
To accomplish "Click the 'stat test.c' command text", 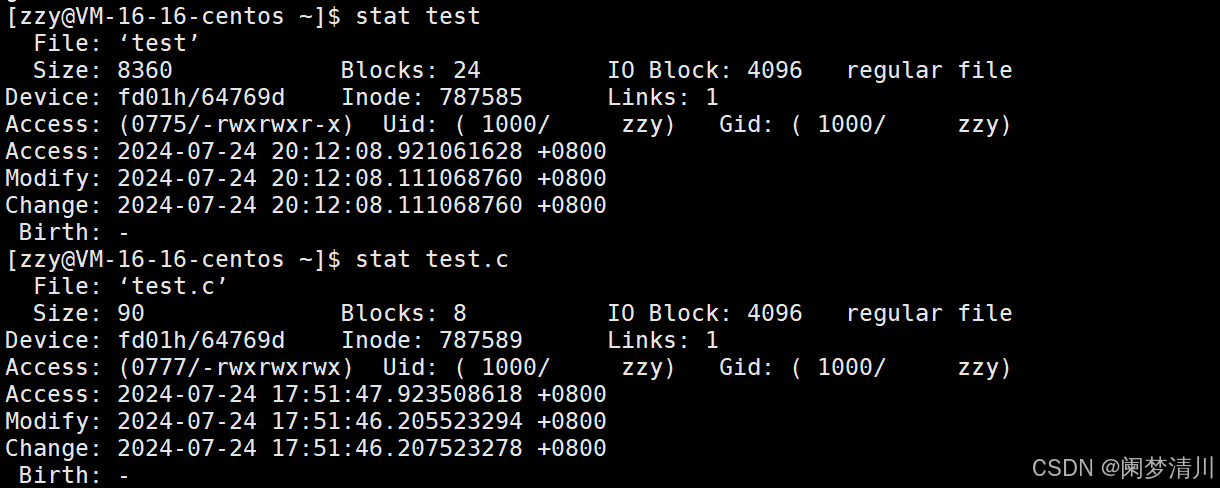I will (432, 259).
